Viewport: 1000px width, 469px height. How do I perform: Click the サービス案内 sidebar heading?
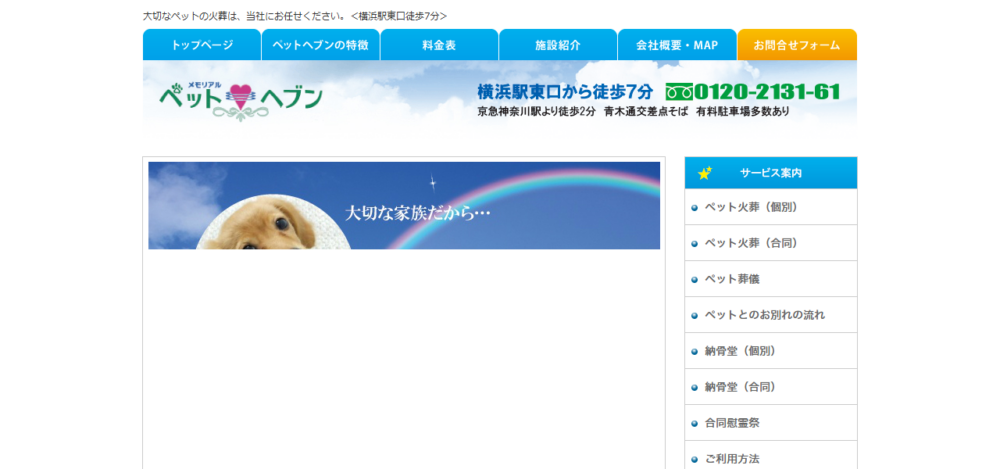click(x=771, y=173)
